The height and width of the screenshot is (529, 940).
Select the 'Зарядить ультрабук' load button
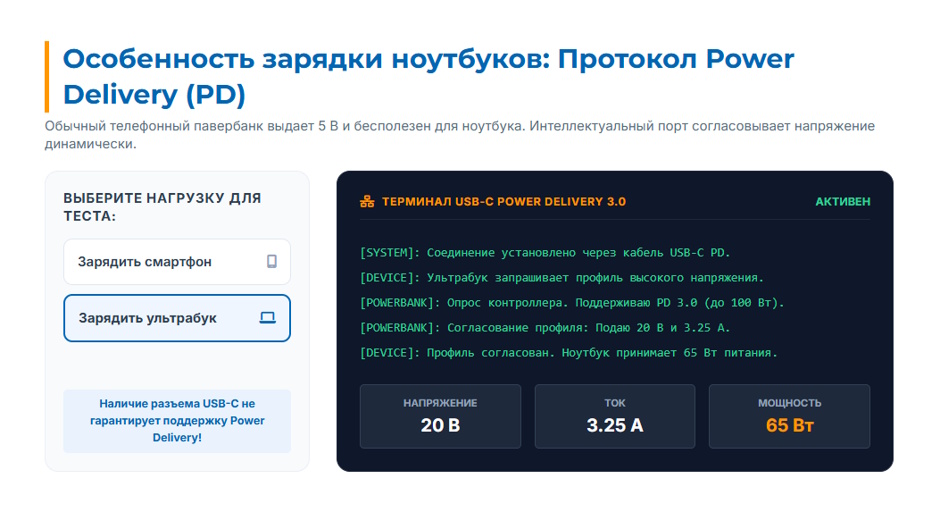177,318
